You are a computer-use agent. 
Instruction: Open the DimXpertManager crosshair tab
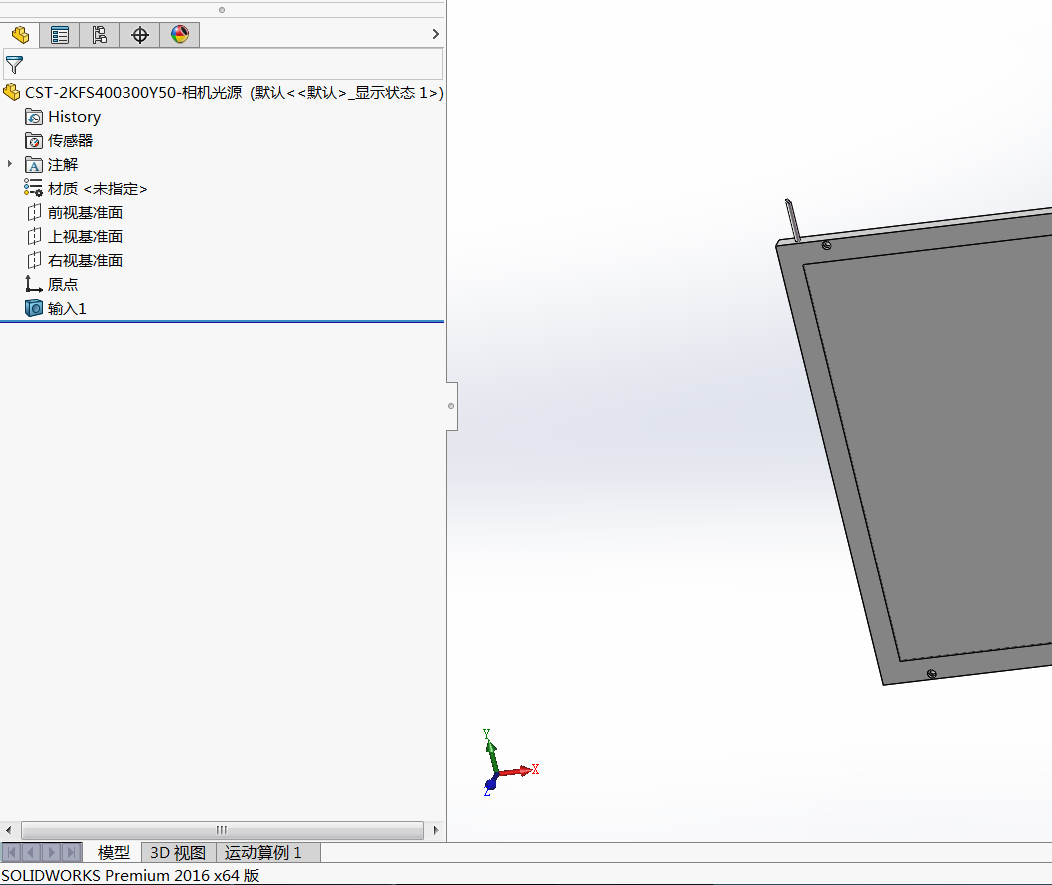pyautogui.click(x=140, y=35)
